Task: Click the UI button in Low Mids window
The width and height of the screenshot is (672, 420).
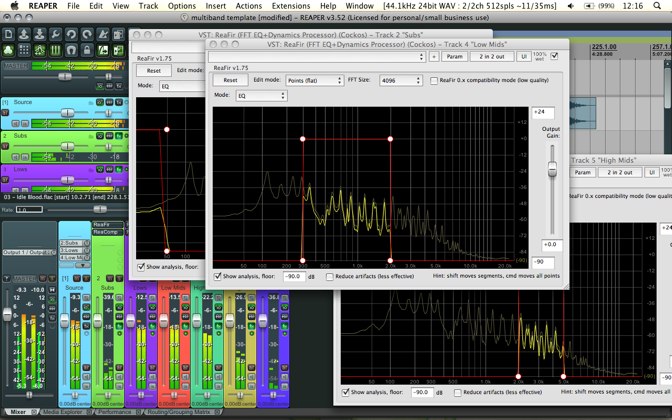Action: [524, 57]
